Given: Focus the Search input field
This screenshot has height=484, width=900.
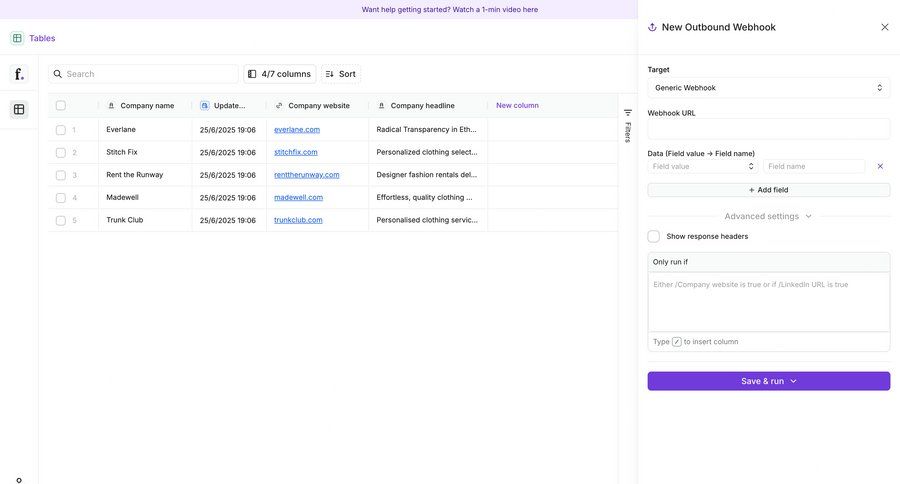Looking at the screenshot, I should pos(143,74).
